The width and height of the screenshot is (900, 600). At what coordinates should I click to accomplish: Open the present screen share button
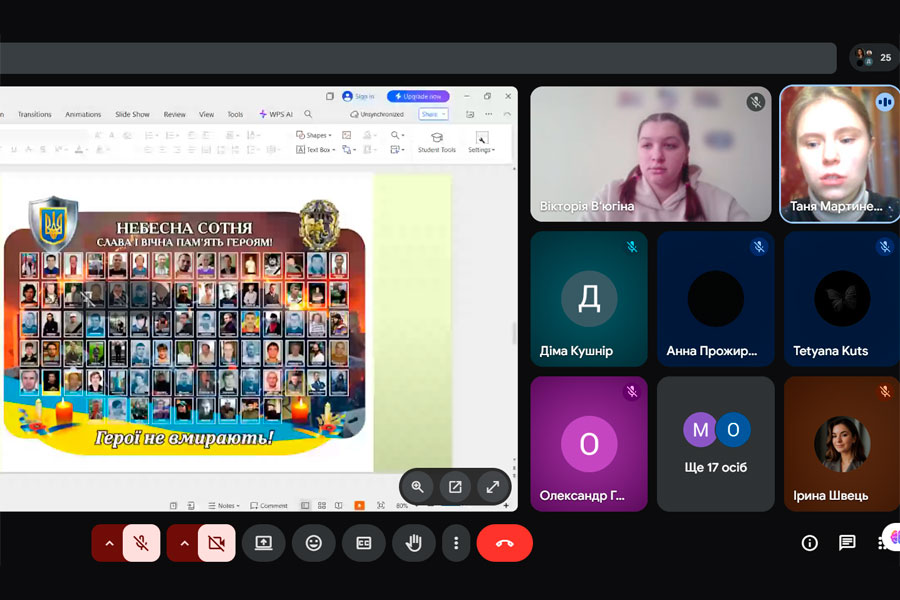(x=264, y=543)
